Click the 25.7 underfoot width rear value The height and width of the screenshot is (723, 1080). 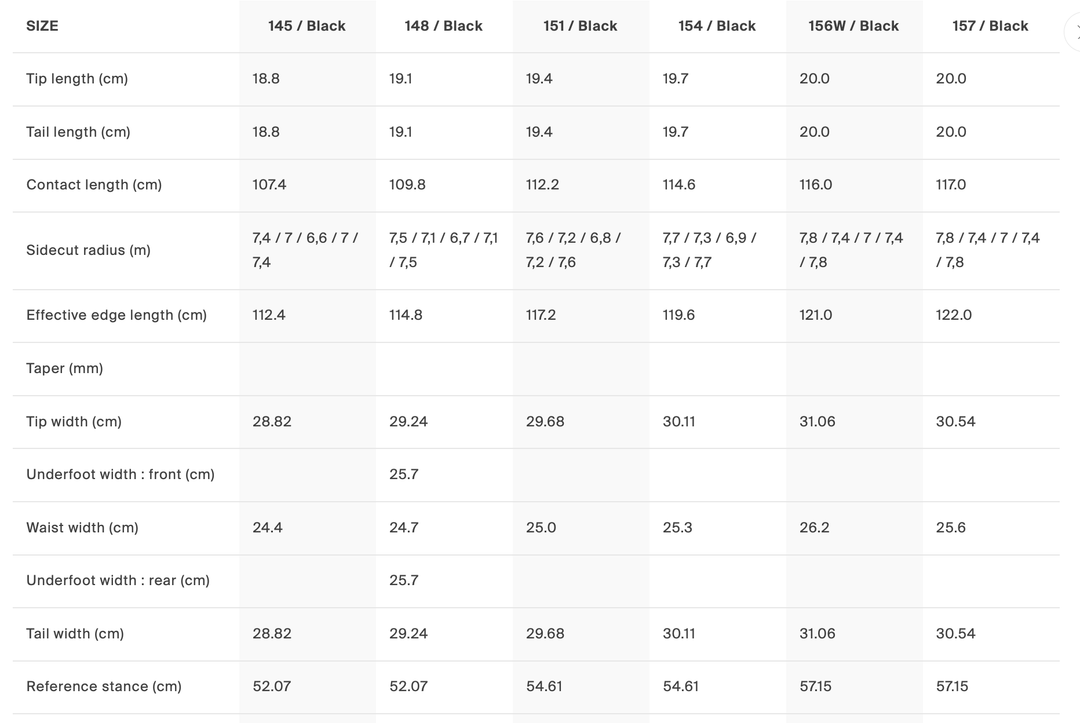click(403, 580)
